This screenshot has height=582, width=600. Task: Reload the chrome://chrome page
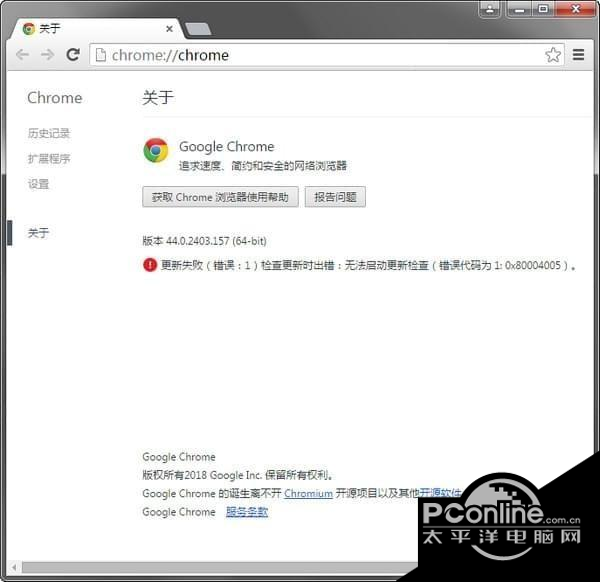coord(73,55)
